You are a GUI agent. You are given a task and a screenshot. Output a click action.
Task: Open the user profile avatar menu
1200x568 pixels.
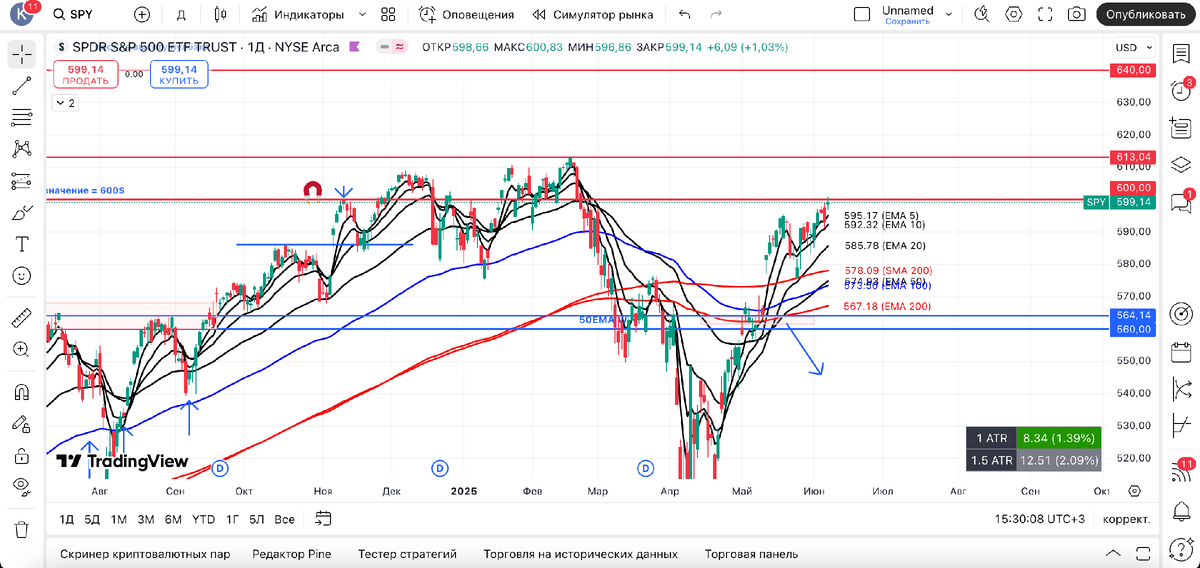point(20,14)
